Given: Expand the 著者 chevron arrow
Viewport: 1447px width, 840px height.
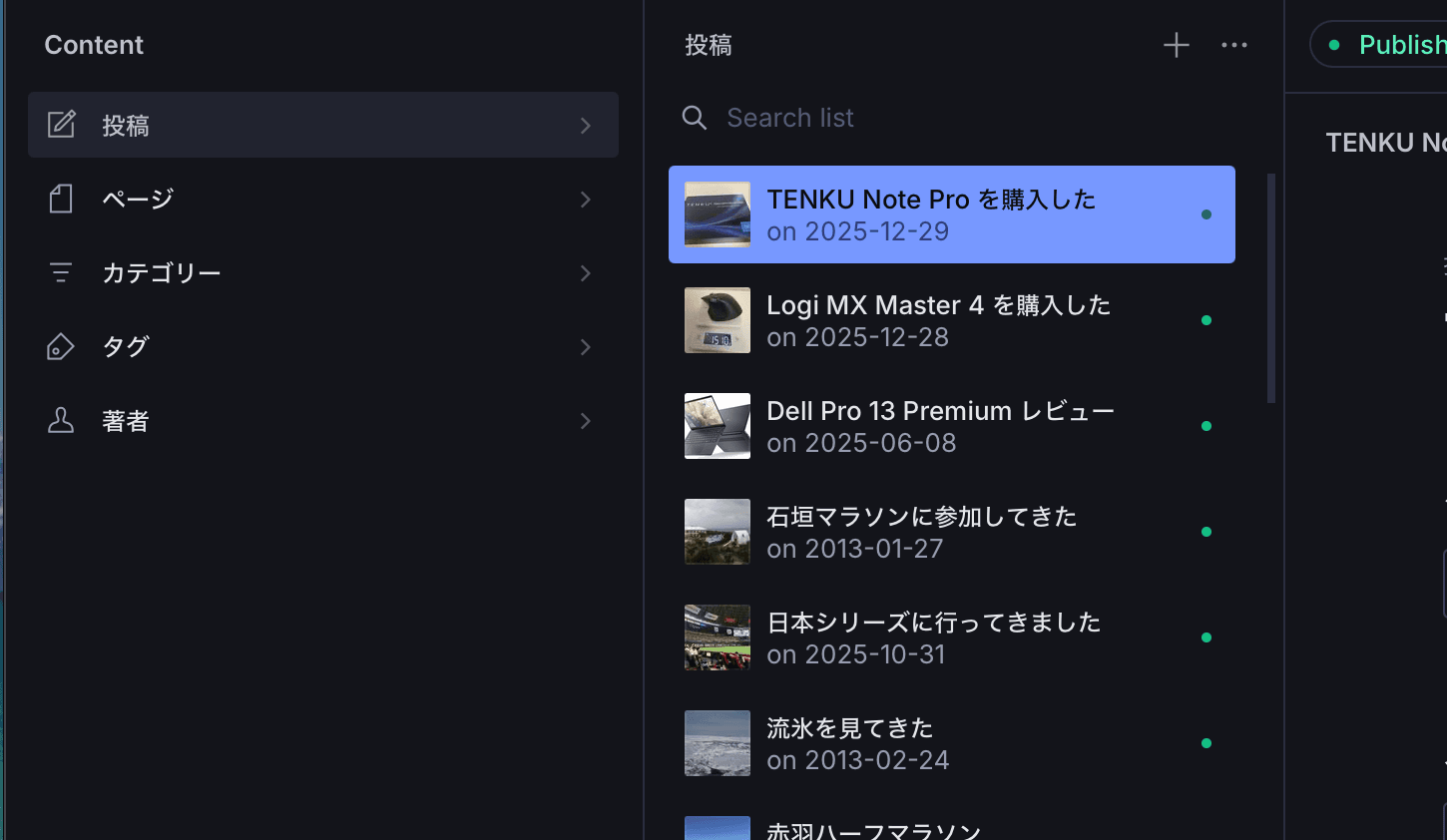Looking at the screenshot, I should 586,421.
